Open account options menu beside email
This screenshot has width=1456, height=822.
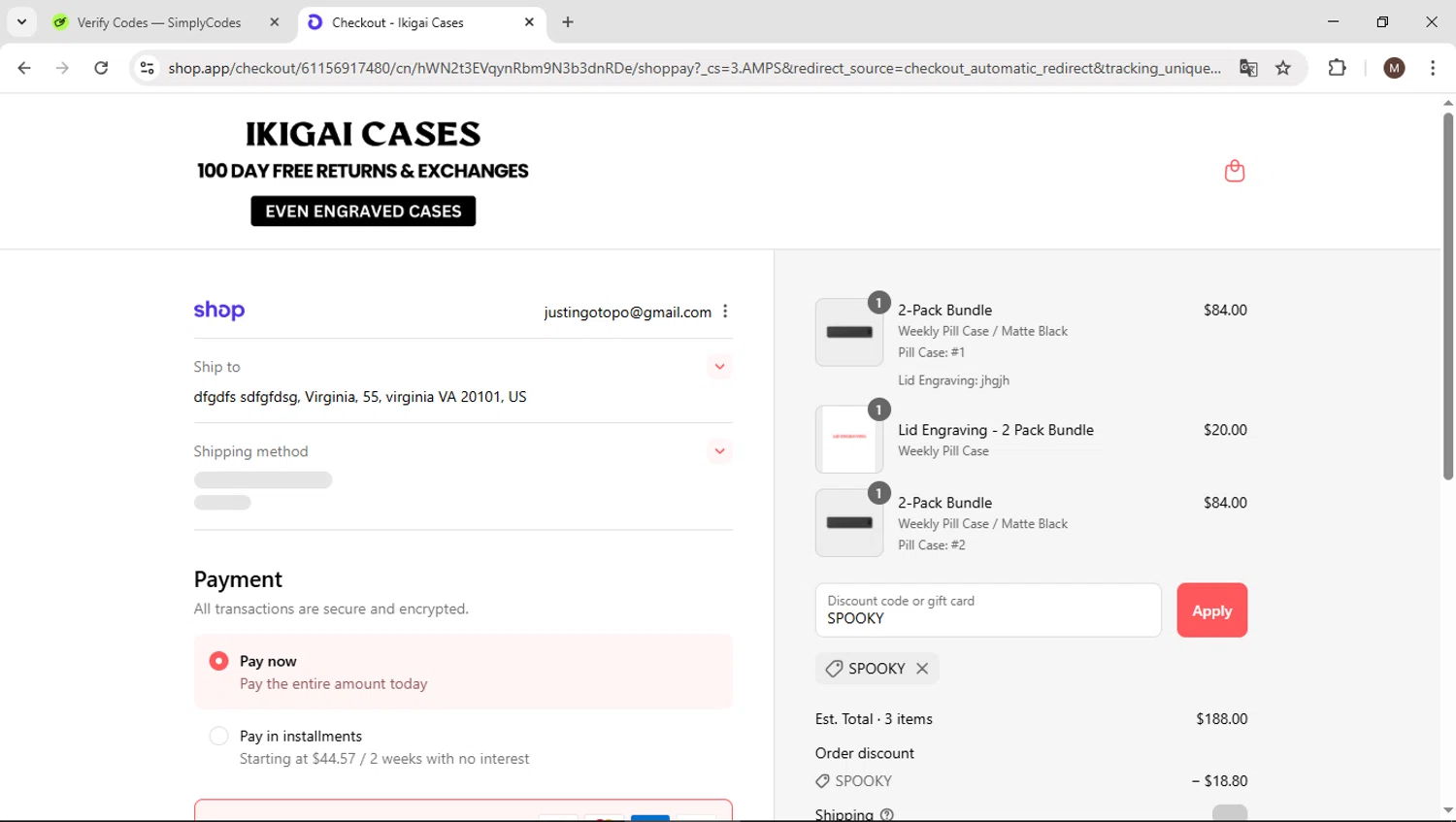[x=725, y=312]
